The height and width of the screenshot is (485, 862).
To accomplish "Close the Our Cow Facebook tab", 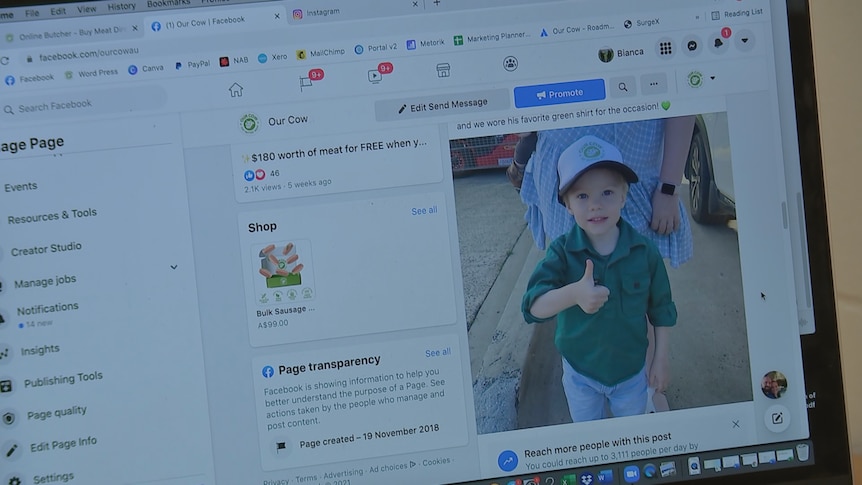I will click(277, 16).
